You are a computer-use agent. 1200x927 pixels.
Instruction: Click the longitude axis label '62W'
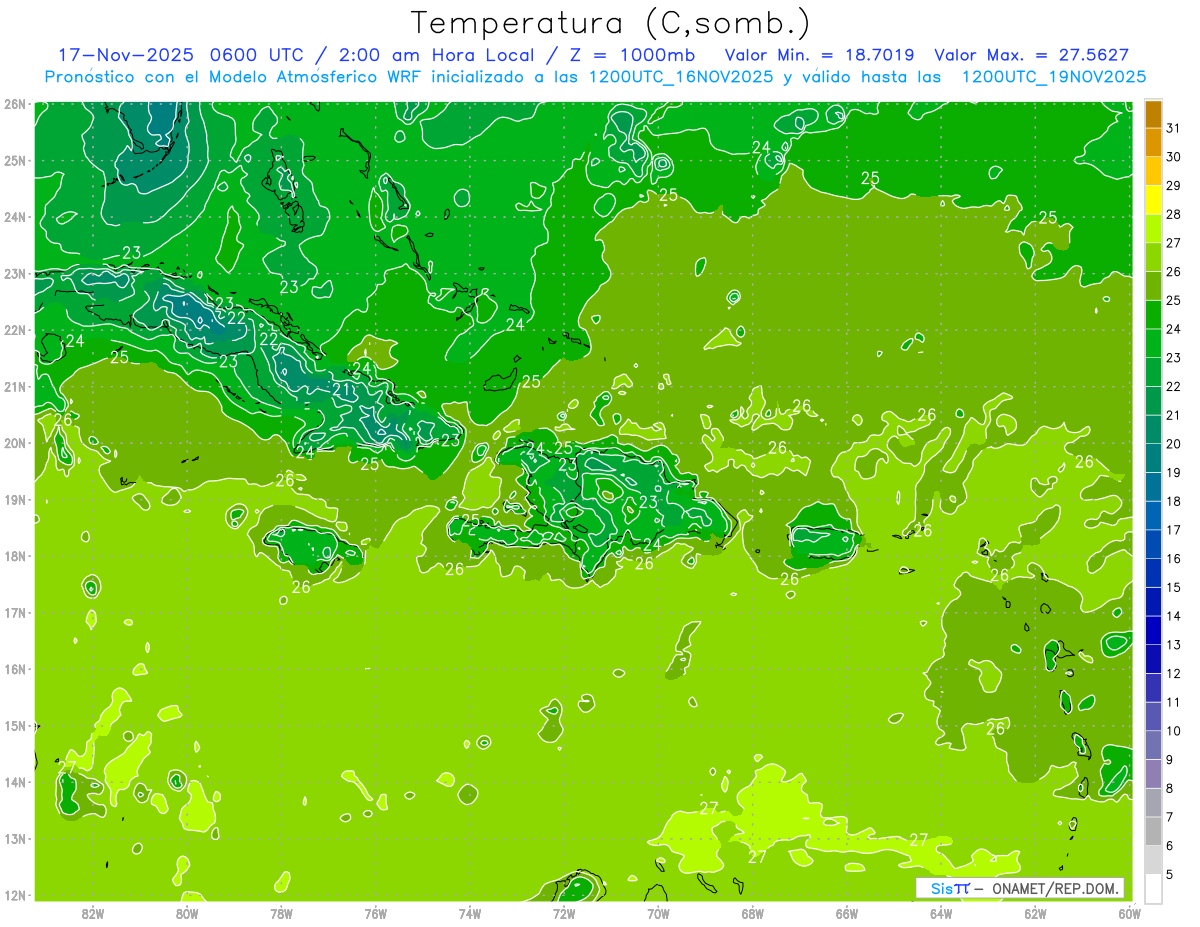tap(1035, 913)
